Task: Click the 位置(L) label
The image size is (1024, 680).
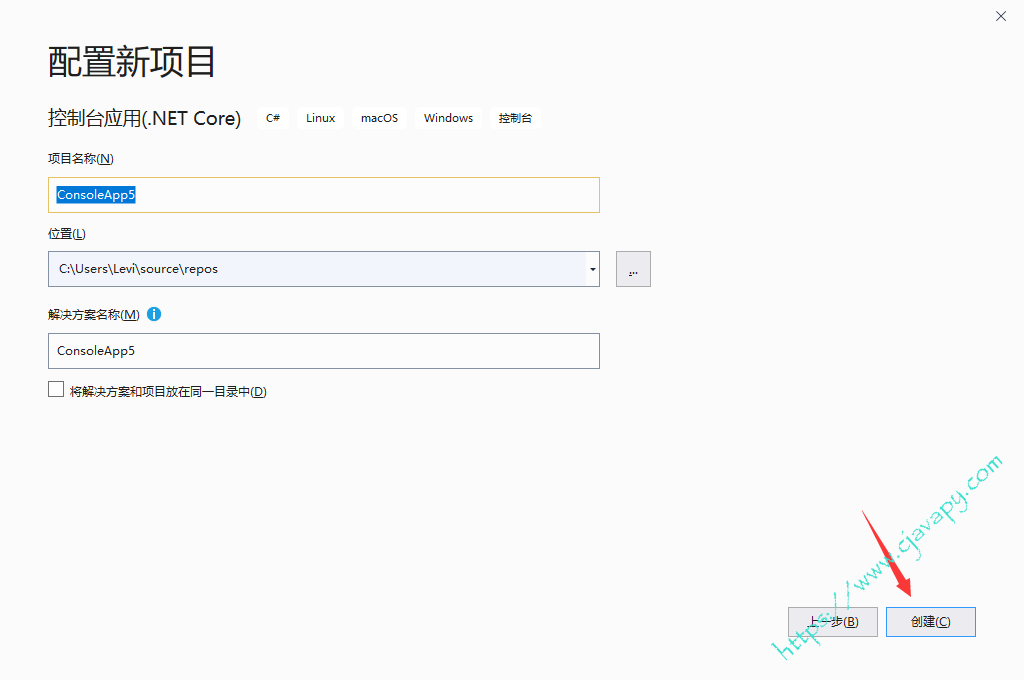Action: 67,234
